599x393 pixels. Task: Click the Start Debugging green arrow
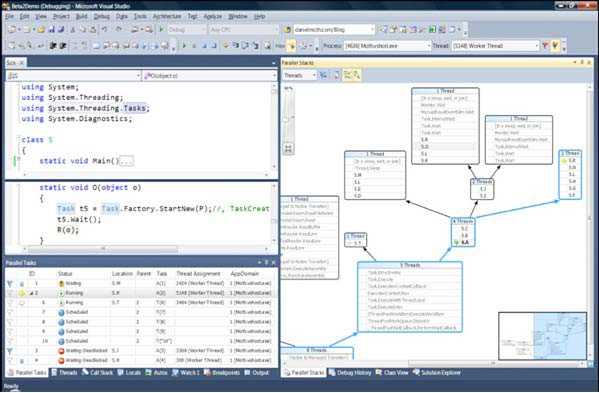point(161,29)
